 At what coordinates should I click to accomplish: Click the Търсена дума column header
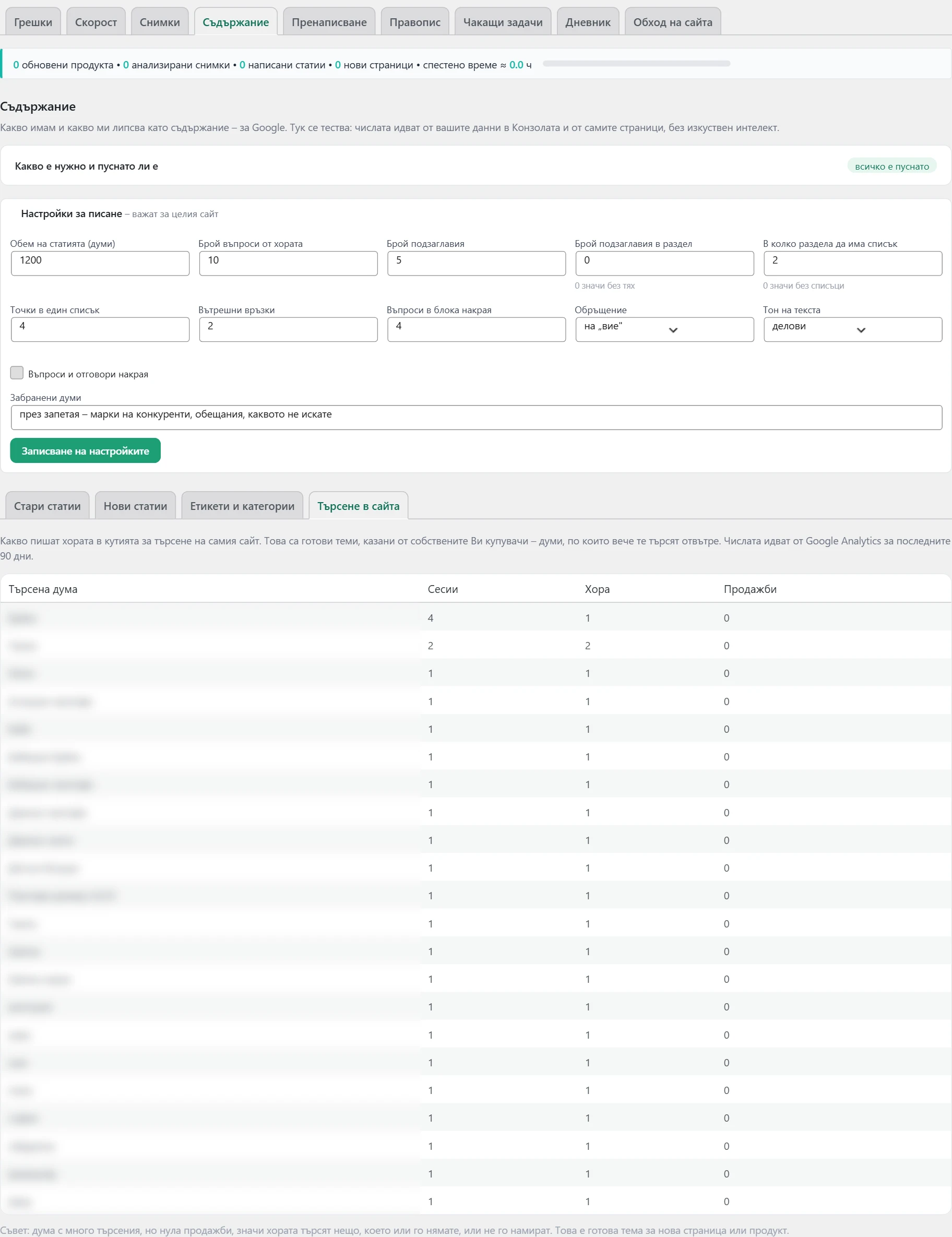point(43,589)
